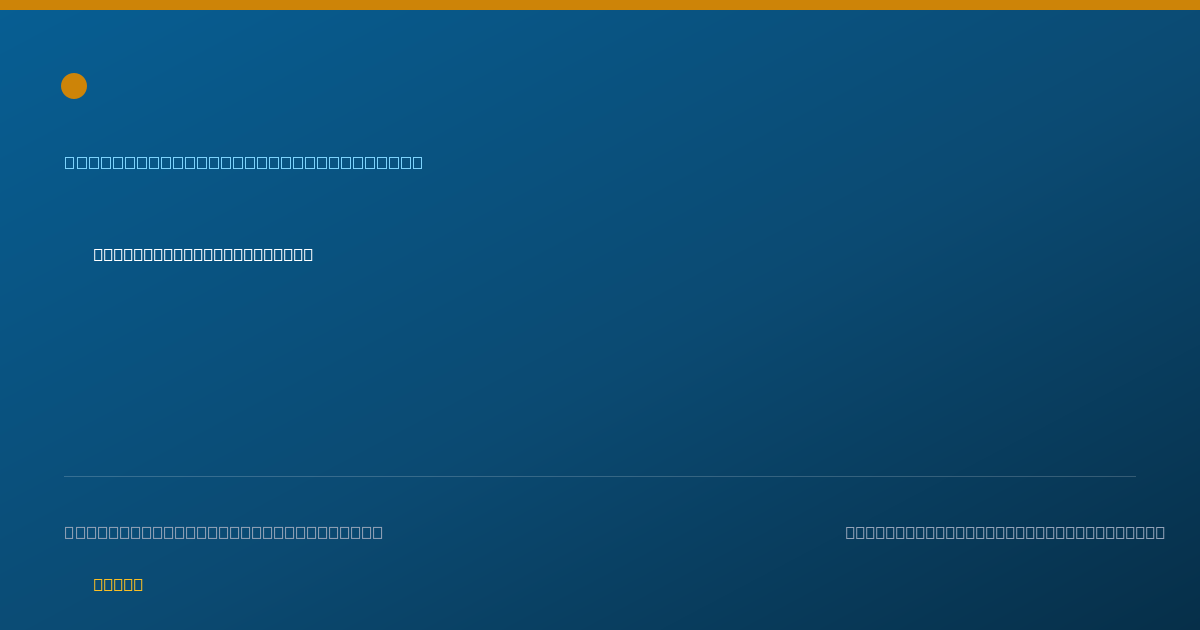Click the gray footer text on right
The width and height of the screenshot is (1200, 630).
coord(1005,532)
